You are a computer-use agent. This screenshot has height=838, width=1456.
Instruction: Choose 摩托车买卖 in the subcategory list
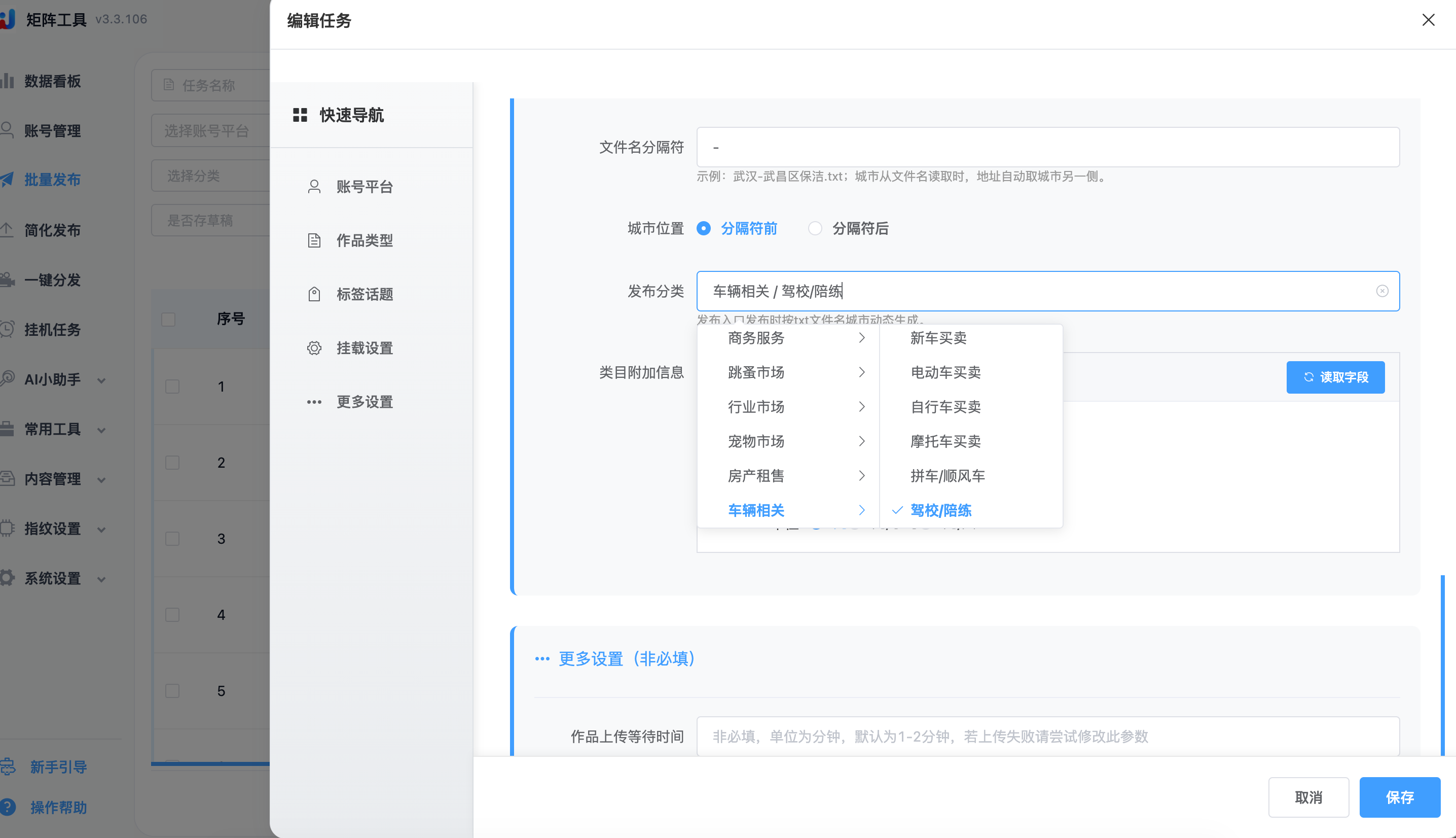pos(945,441)
